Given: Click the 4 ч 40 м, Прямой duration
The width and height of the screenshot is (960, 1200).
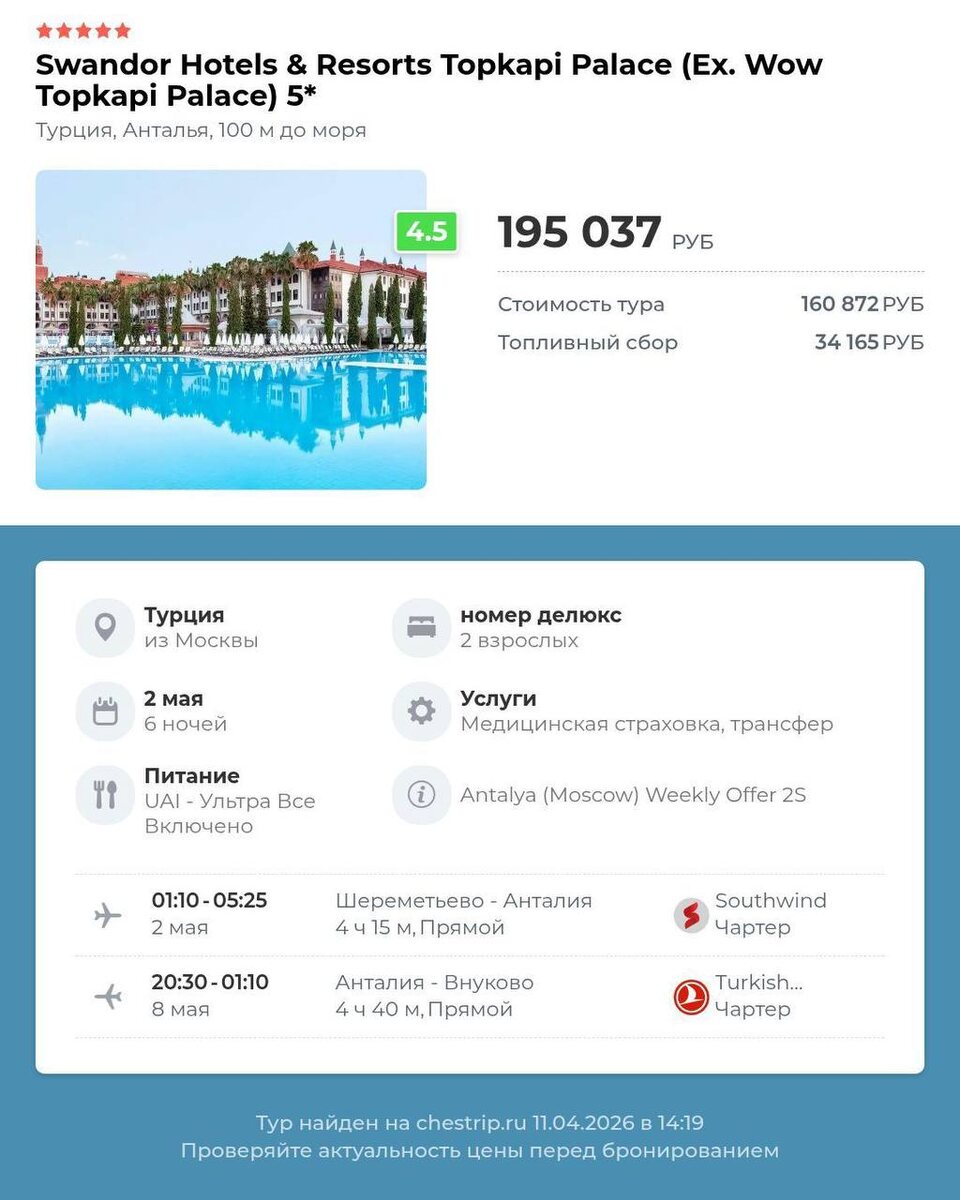Looking at the screenshot, I should [424, 1010].
